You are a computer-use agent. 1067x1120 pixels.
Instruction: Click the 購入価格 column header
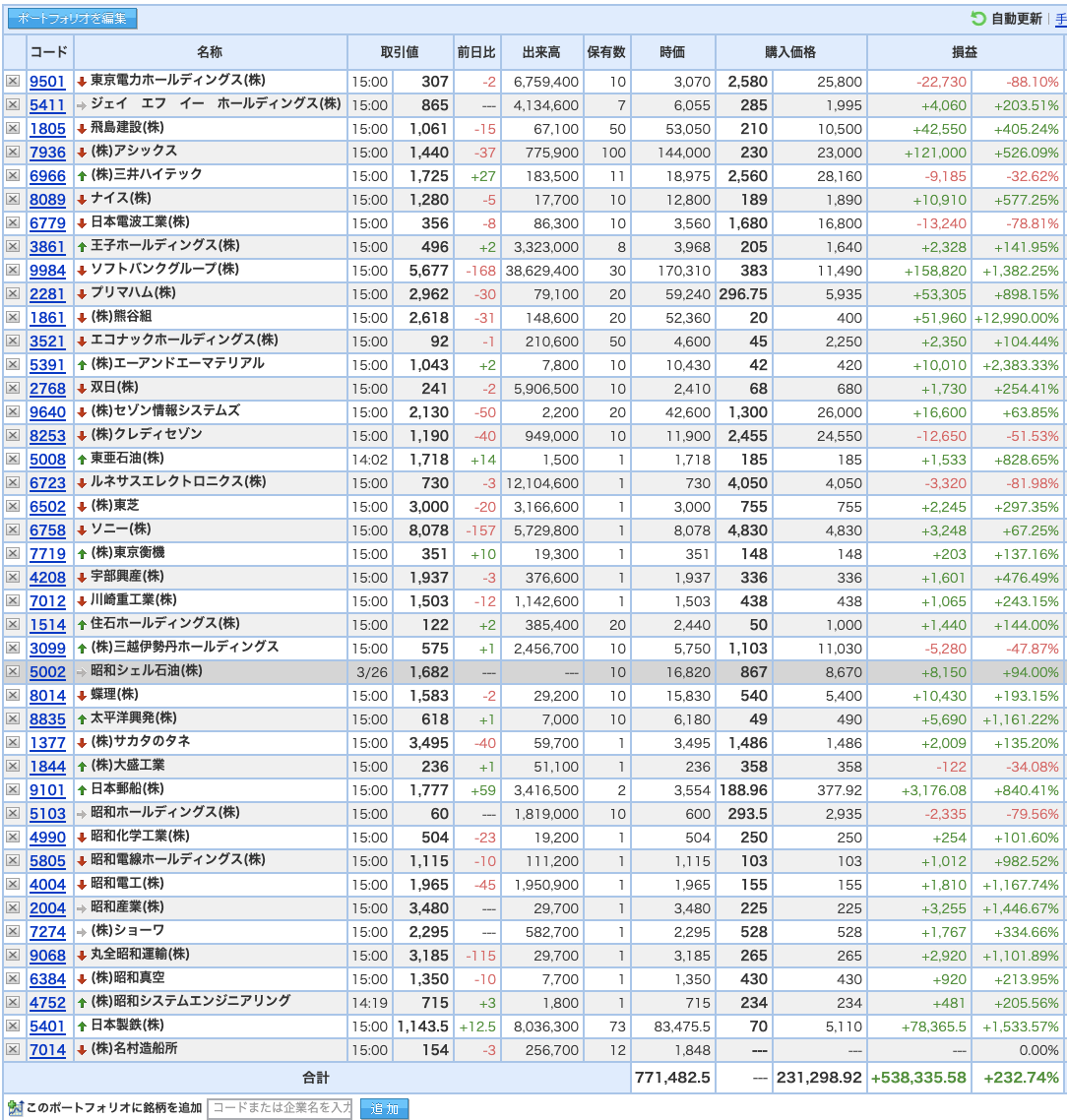click(x=790, y=52)
